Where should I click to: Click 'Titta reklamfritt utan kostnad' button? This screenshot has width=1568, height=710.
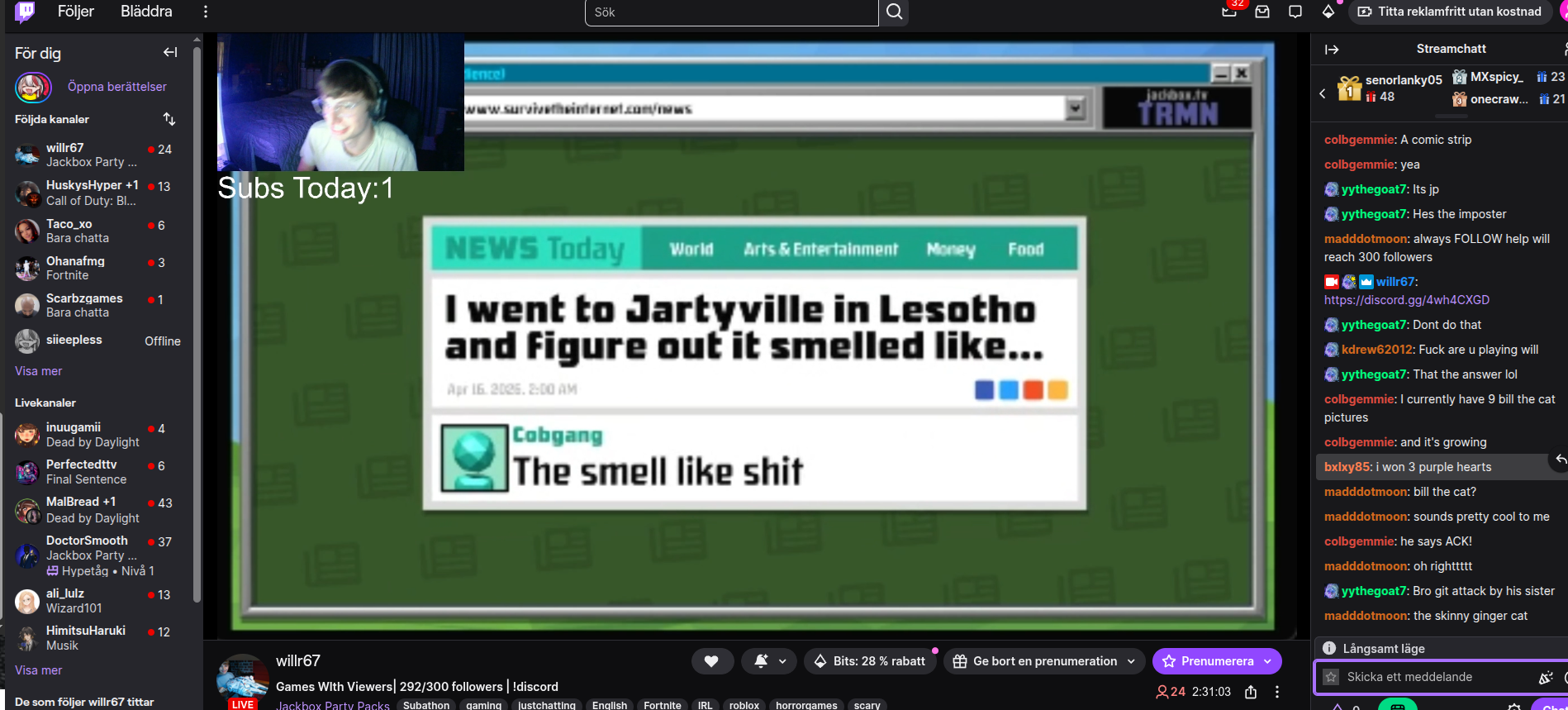point(1450,12)
